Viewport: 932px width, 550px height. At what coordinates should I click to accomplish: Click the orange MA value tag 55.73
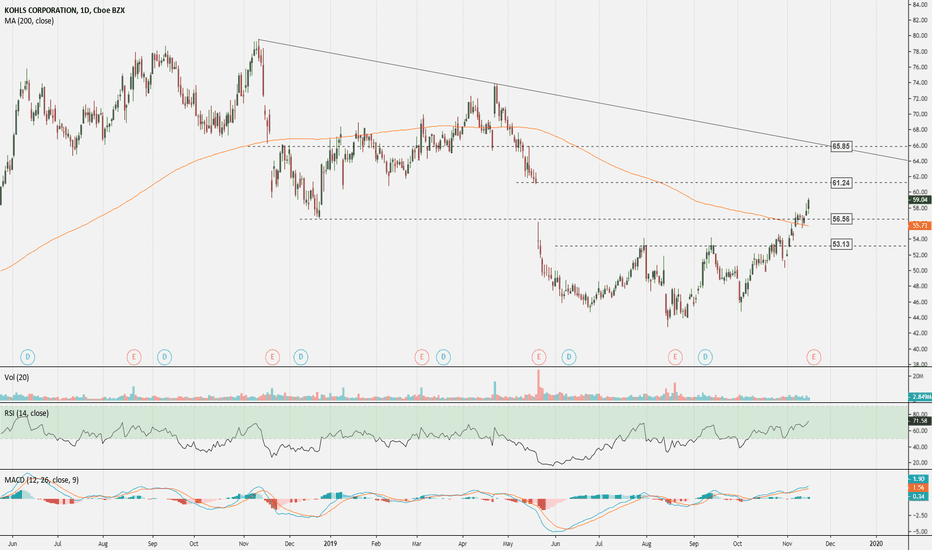920,226
